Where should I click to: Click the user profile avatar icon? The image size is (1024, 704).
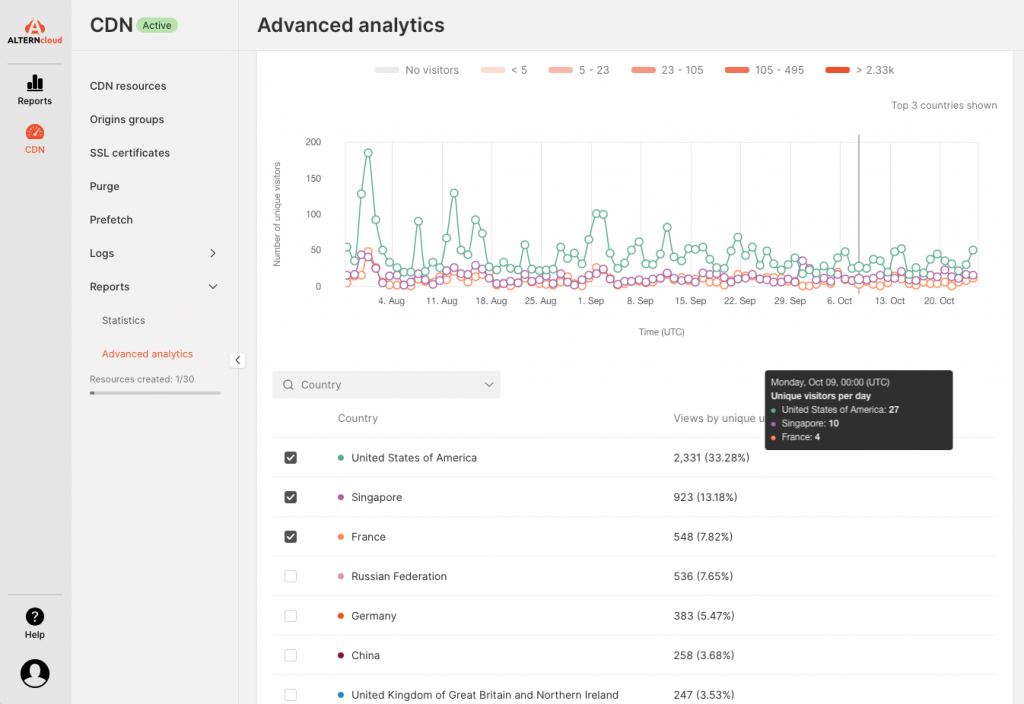tap(35, 673)
